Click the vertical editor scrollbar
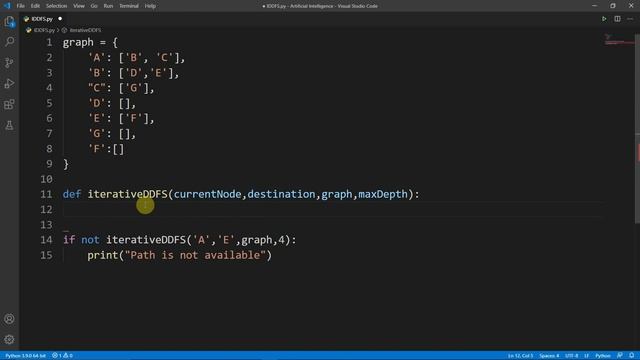Viewport: 640px width, 360px height. pyautogui.click(x=637, y=129)
